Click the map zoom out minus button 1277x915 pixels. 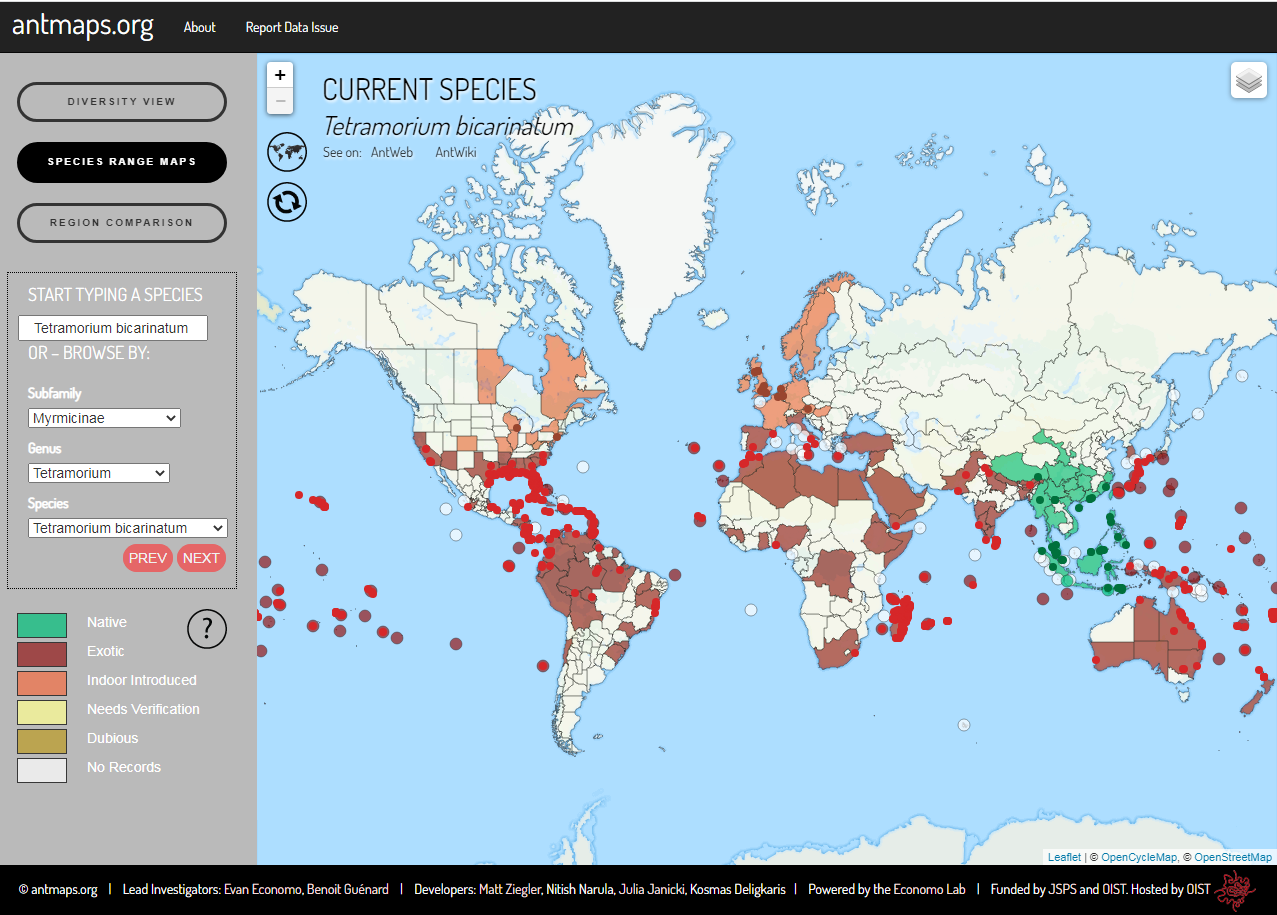click(x=280, y=101)
